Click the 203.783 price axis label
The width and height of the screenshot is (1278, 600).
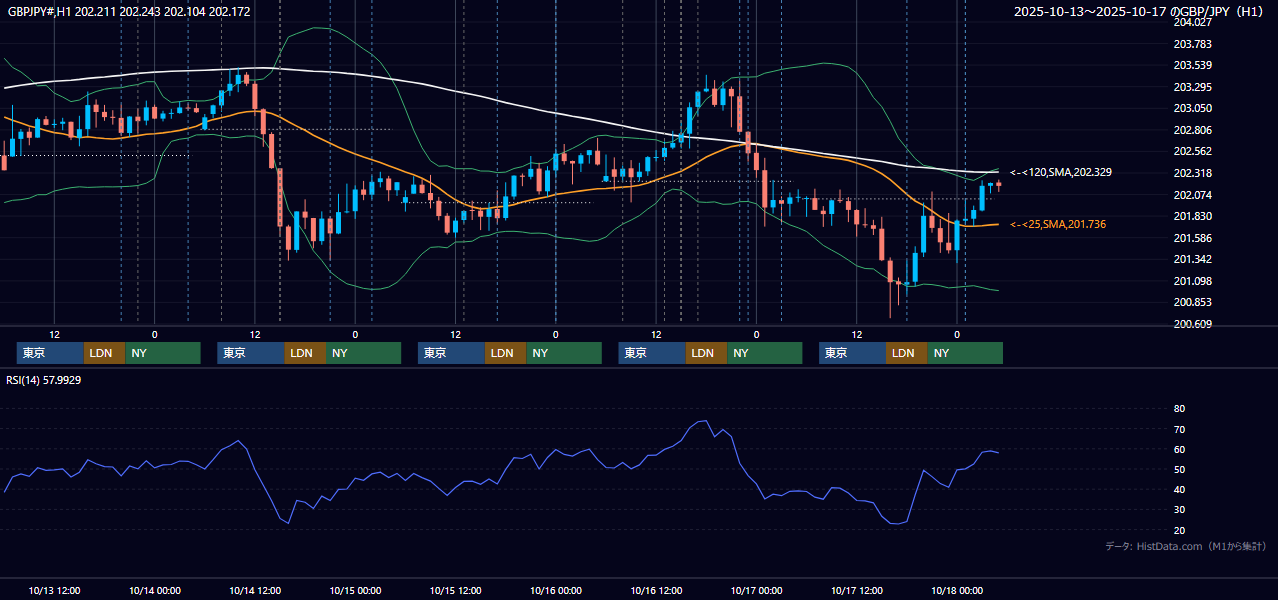pos(1192,44)
